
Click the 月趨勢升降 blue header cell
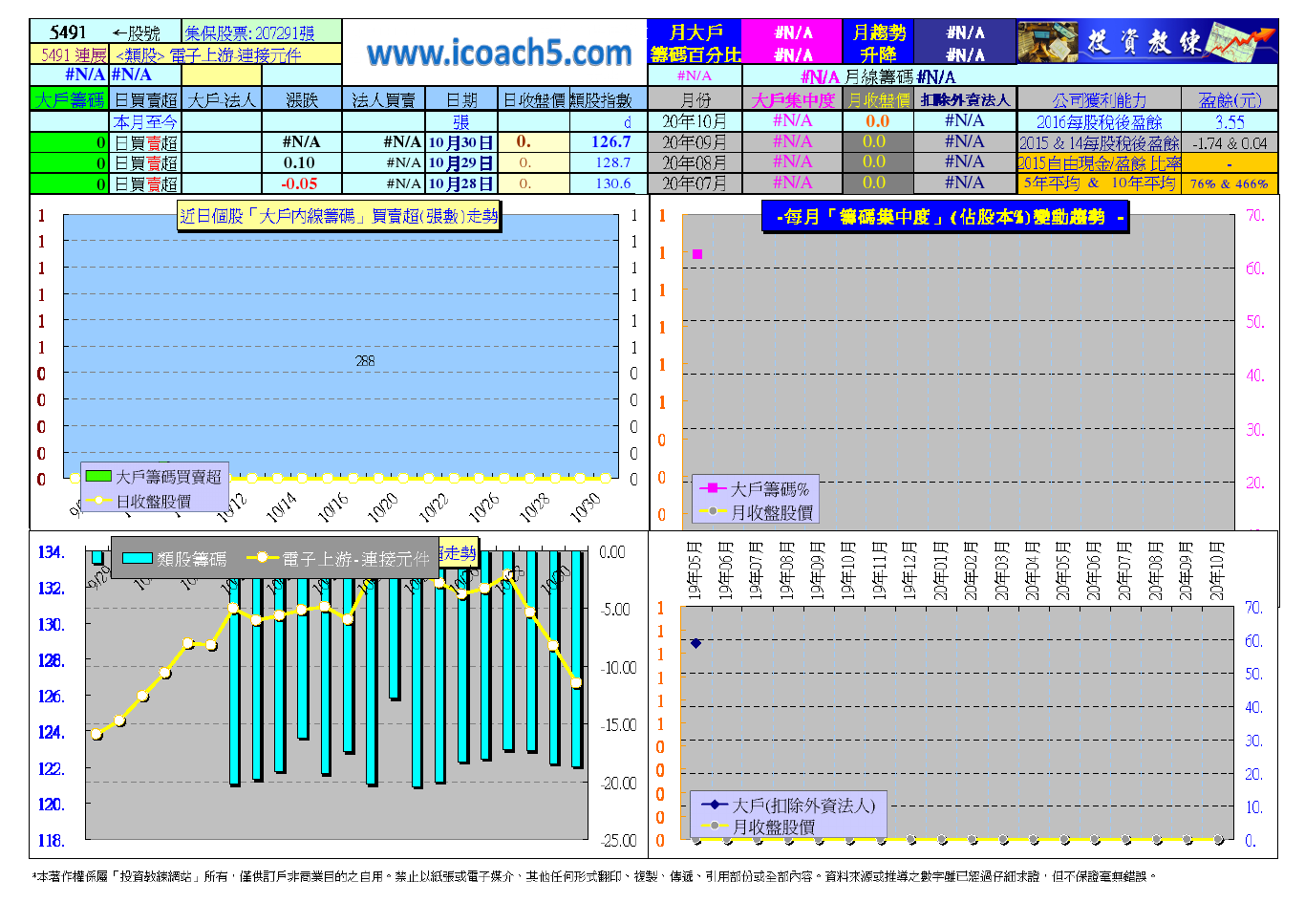click(878, 43)
